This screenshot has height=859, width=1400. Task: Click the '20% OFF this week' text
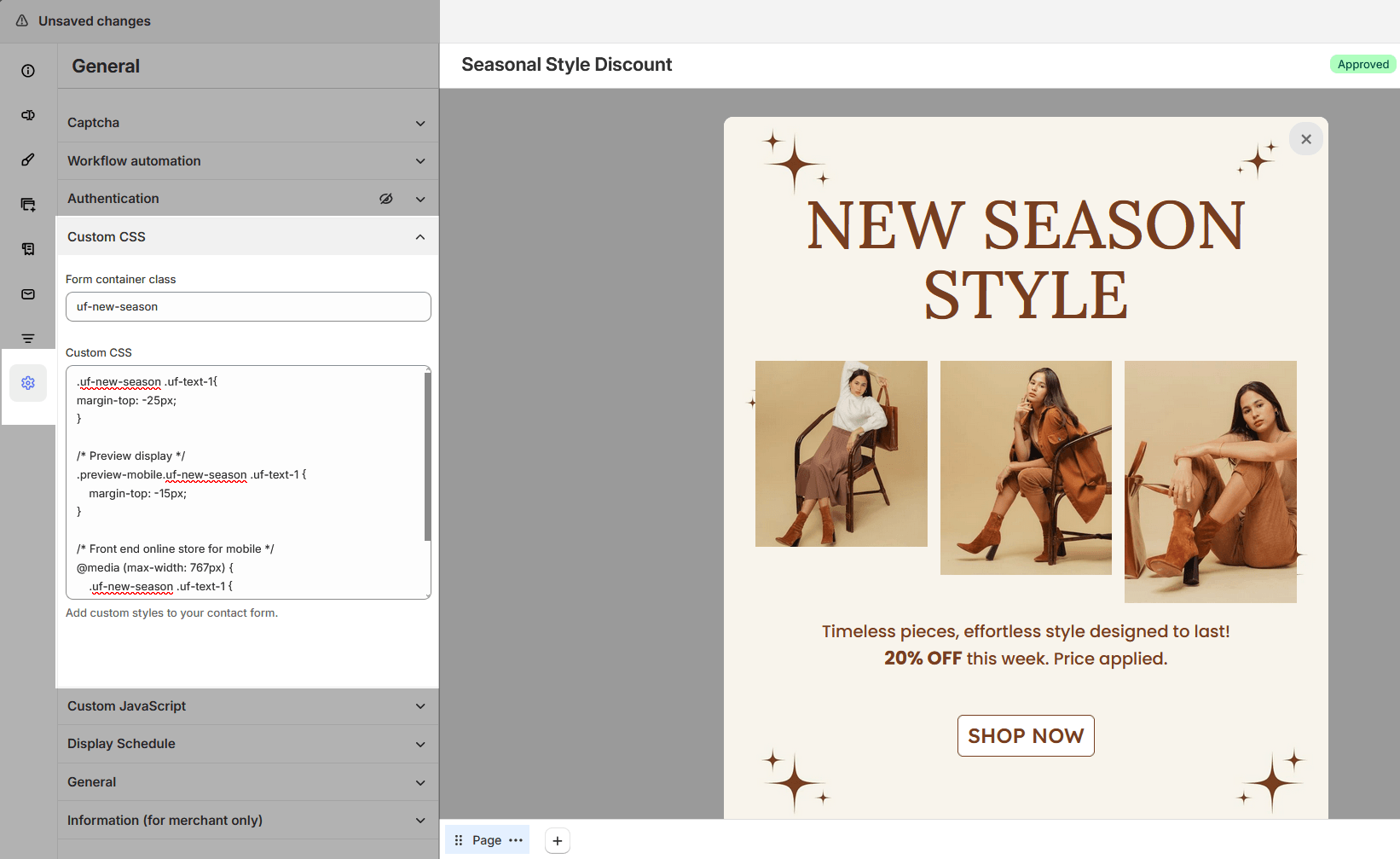[1026, 659]
